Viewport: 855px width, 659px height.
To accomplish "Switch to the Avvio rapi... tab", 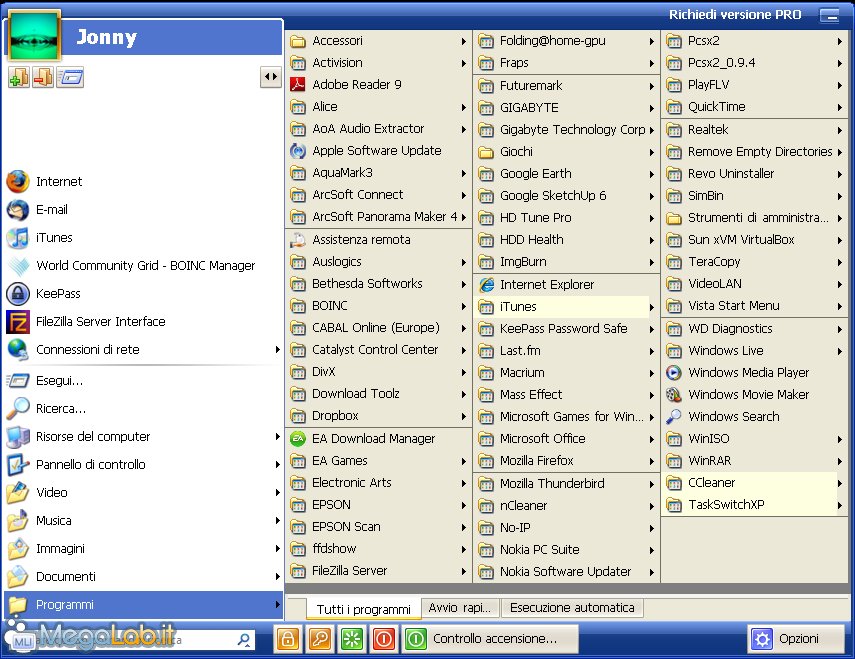I will tap(460, 608).
